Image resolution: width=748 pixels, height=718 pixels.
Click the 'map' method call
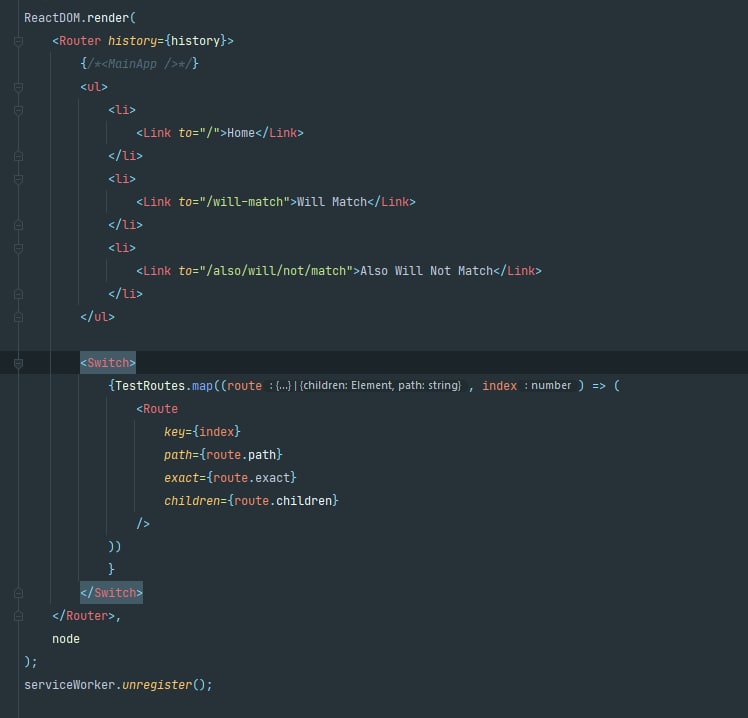[x=202, y=386]
